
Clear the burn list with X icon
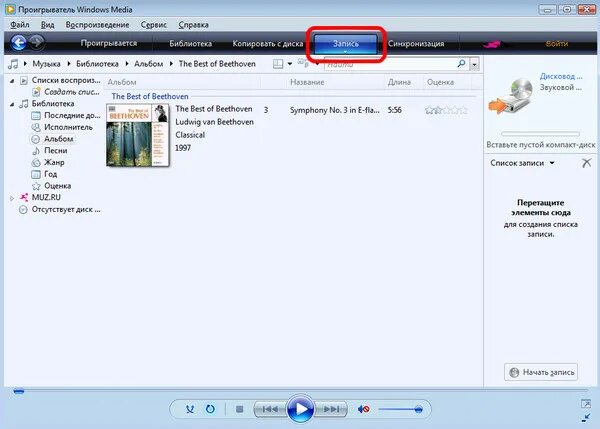pos(586,163)
